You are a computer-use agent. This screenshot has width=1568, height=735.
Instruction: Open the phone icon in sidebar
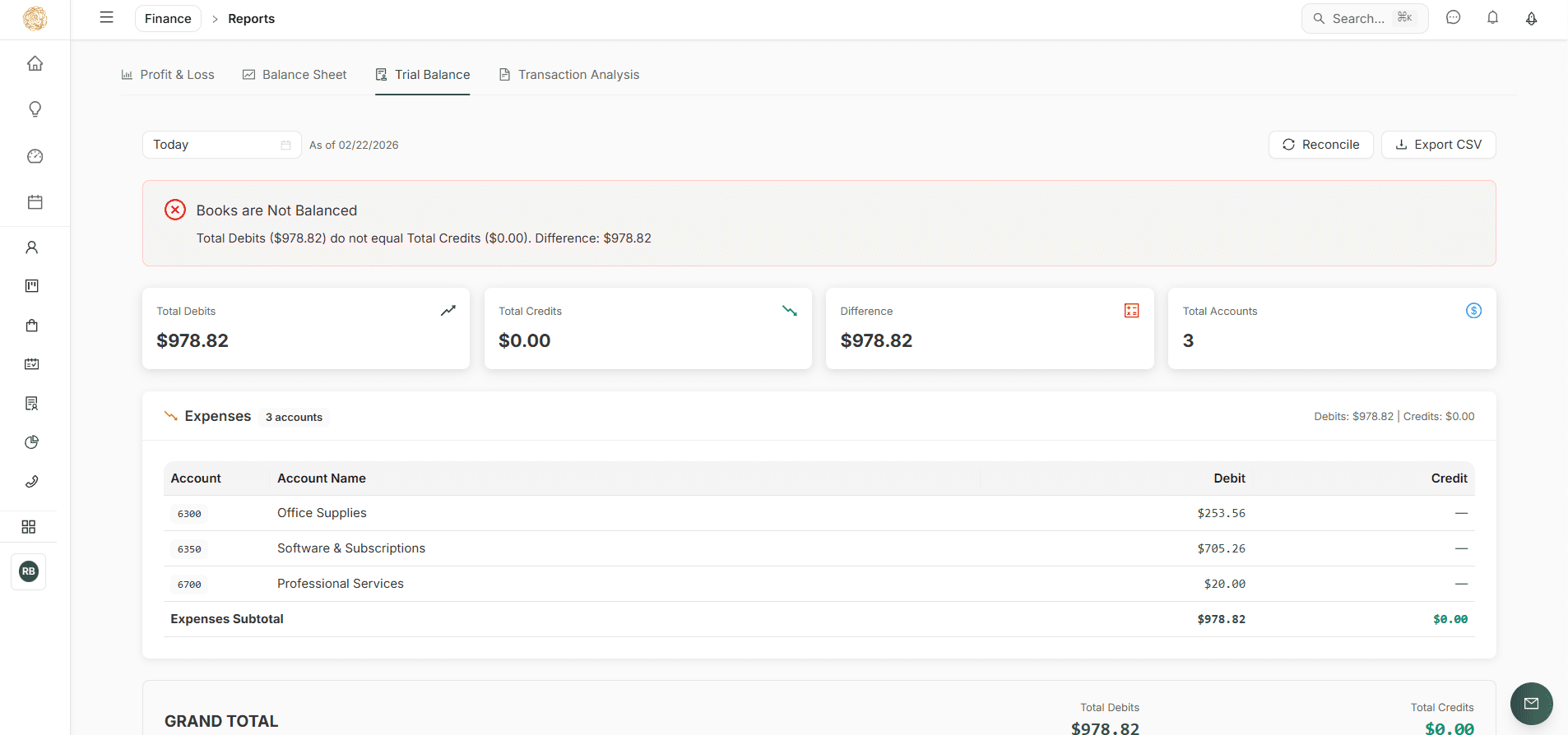tap(32, 482)
